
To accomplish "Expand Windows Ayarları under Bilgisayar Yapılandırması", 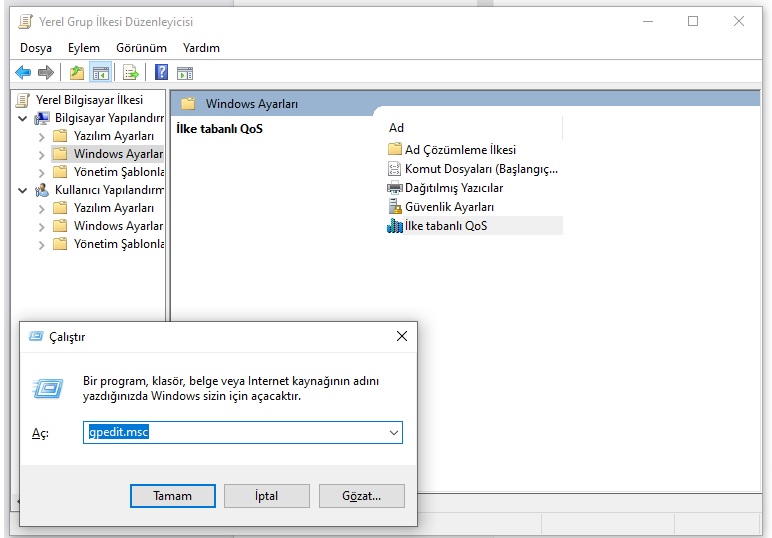I will tap(41, 155).
